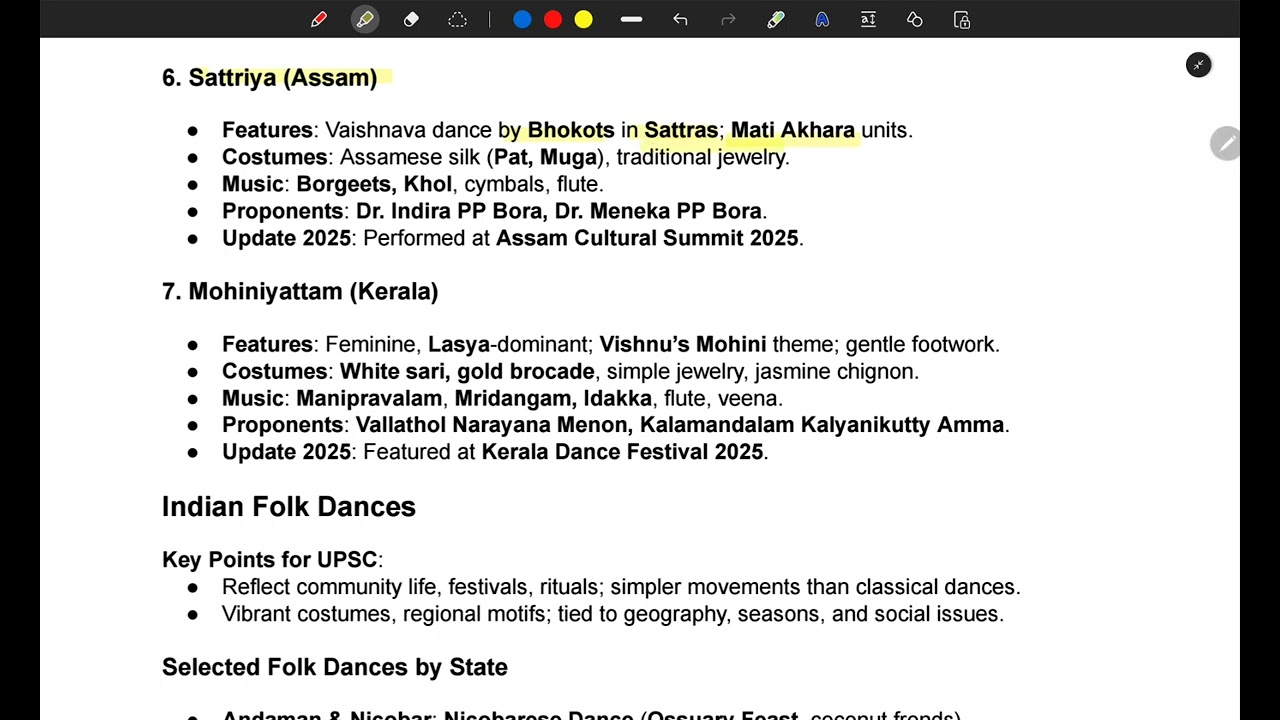Choose the blue color swatch
The image size is (1280, 720).
522,20
